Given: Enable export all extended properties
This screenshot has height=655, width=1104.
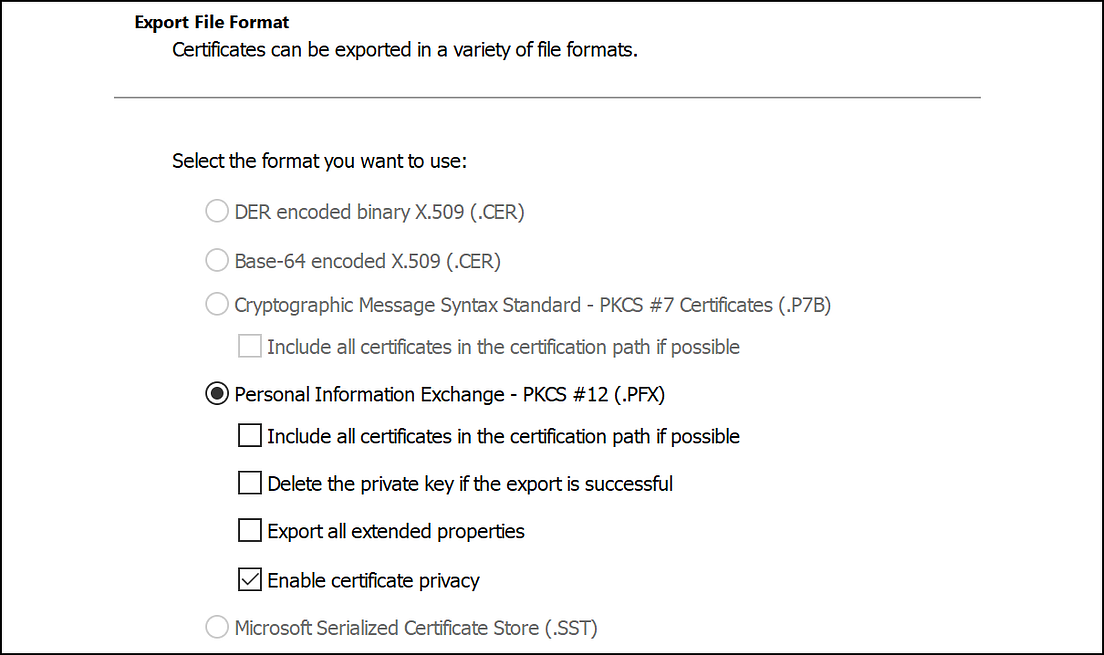Looking at the screenshot, I should tap(249, 530).
